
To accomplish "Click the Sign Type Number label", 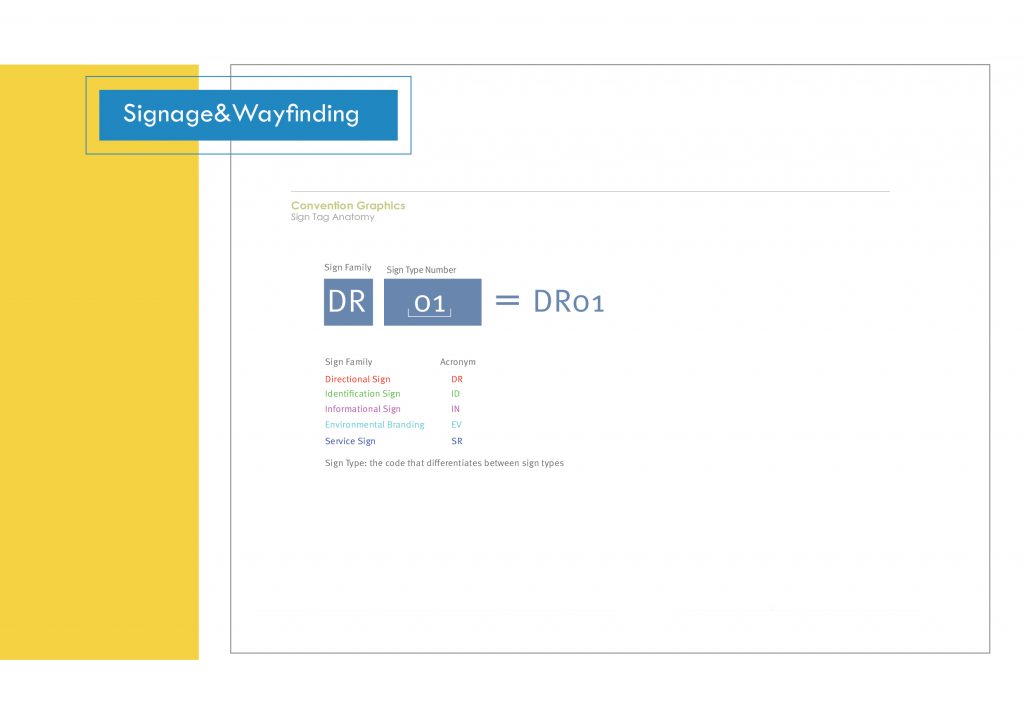I will 421,270.
